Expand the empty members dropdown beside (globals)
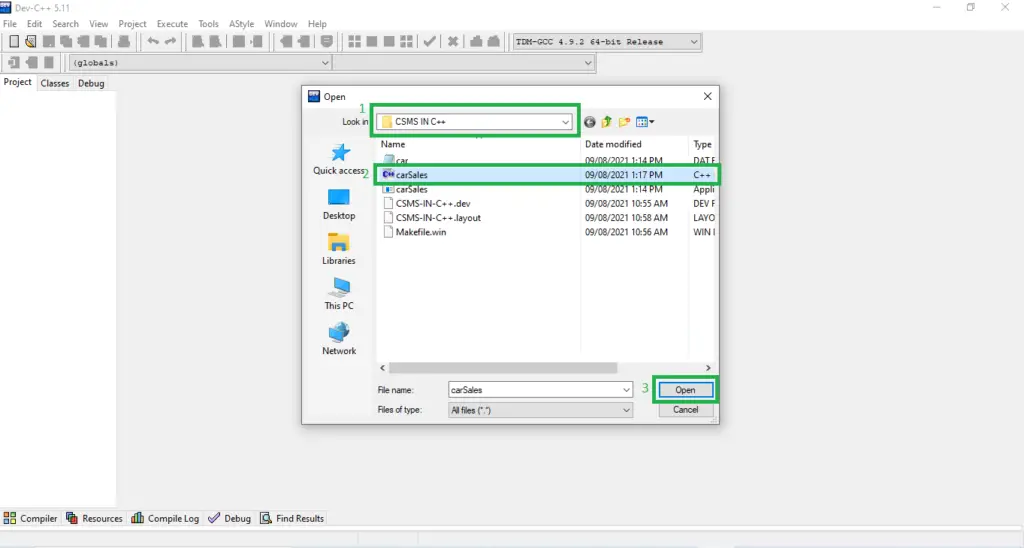1024x548 pixels. pyautogui.click(x=588, y=63)
